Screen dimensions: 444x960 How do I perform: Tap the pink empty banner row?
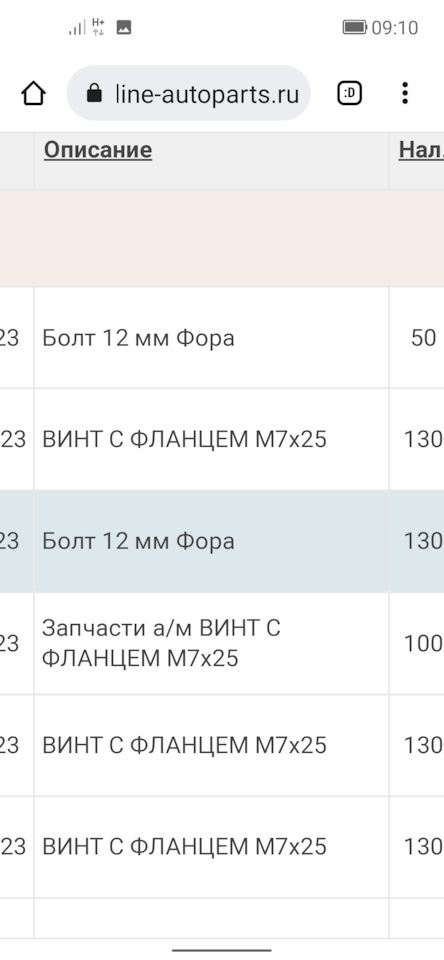click(222, 238)
